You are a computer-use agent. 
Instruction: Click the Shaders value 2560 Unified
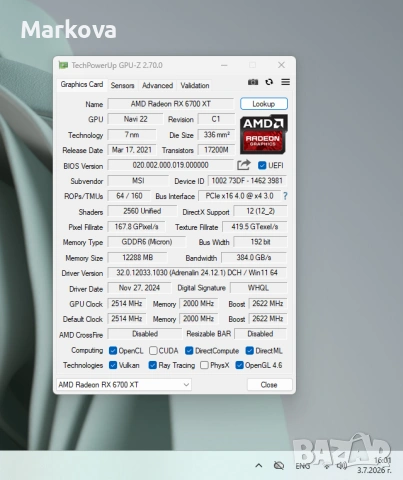142,211
